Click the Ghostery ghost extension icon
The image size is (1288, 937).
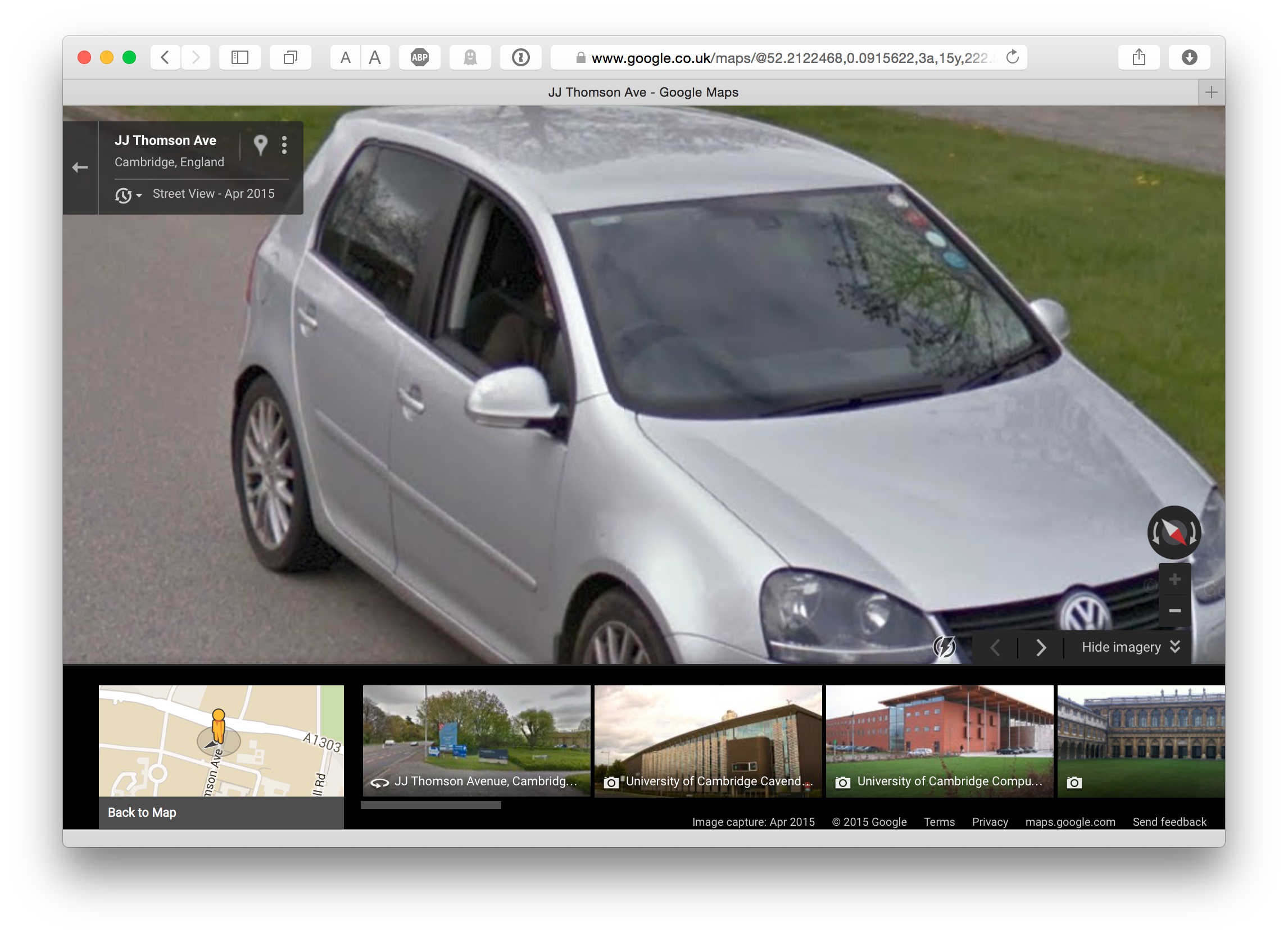470,57
